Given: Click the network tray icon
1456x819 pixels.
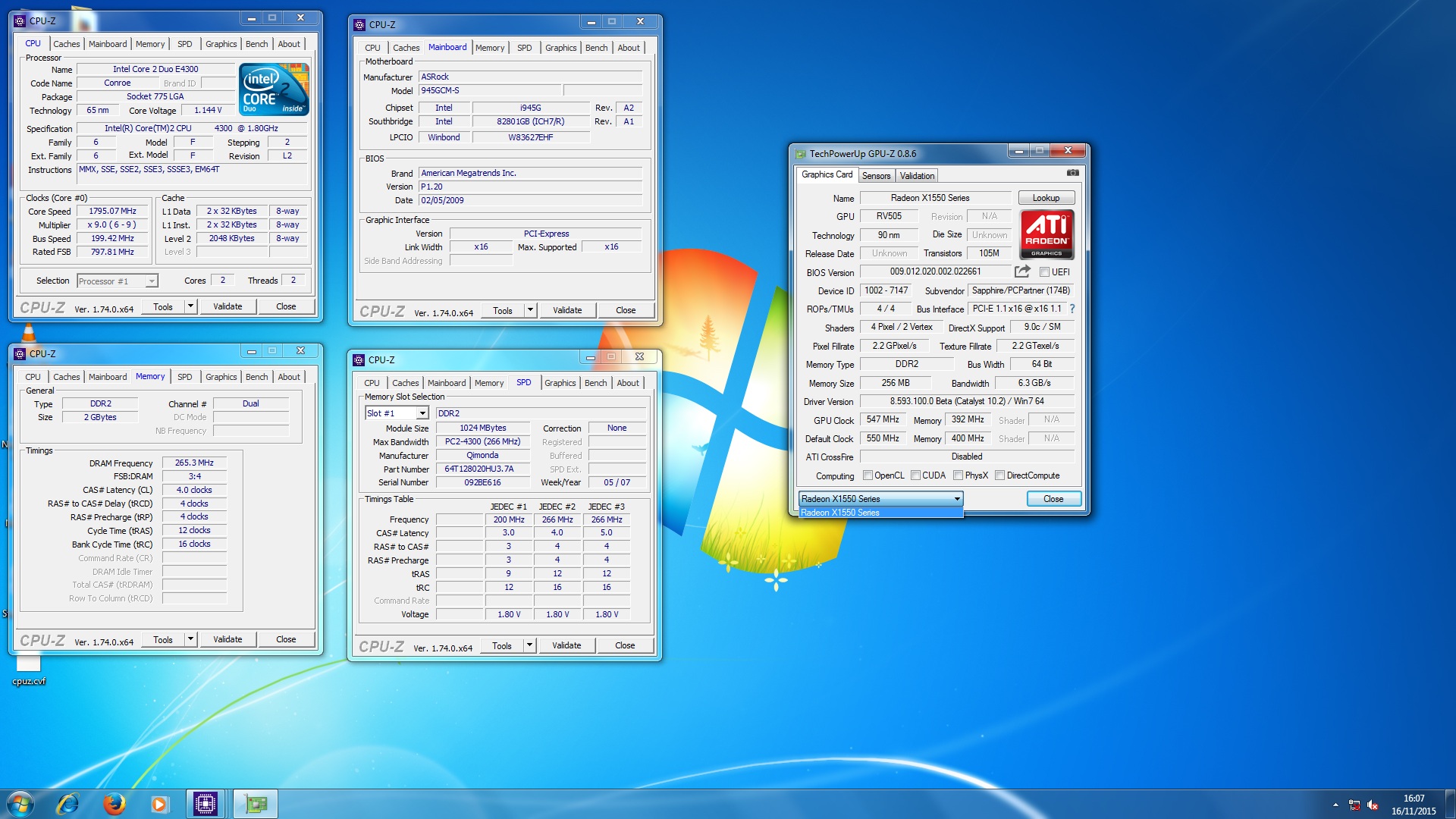Looking at the screenshot, I should tap(1354, 805).
